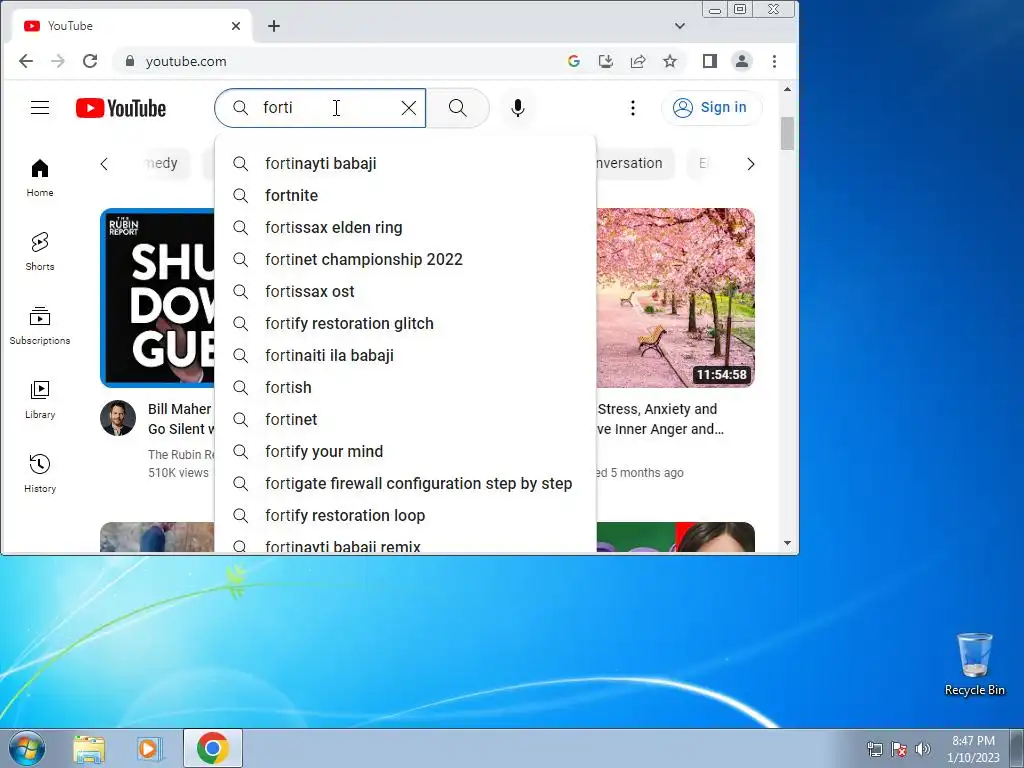Screen dimensions: 1024x768
Task: Select suggestion fortissax elden ring
Action: 405,227
